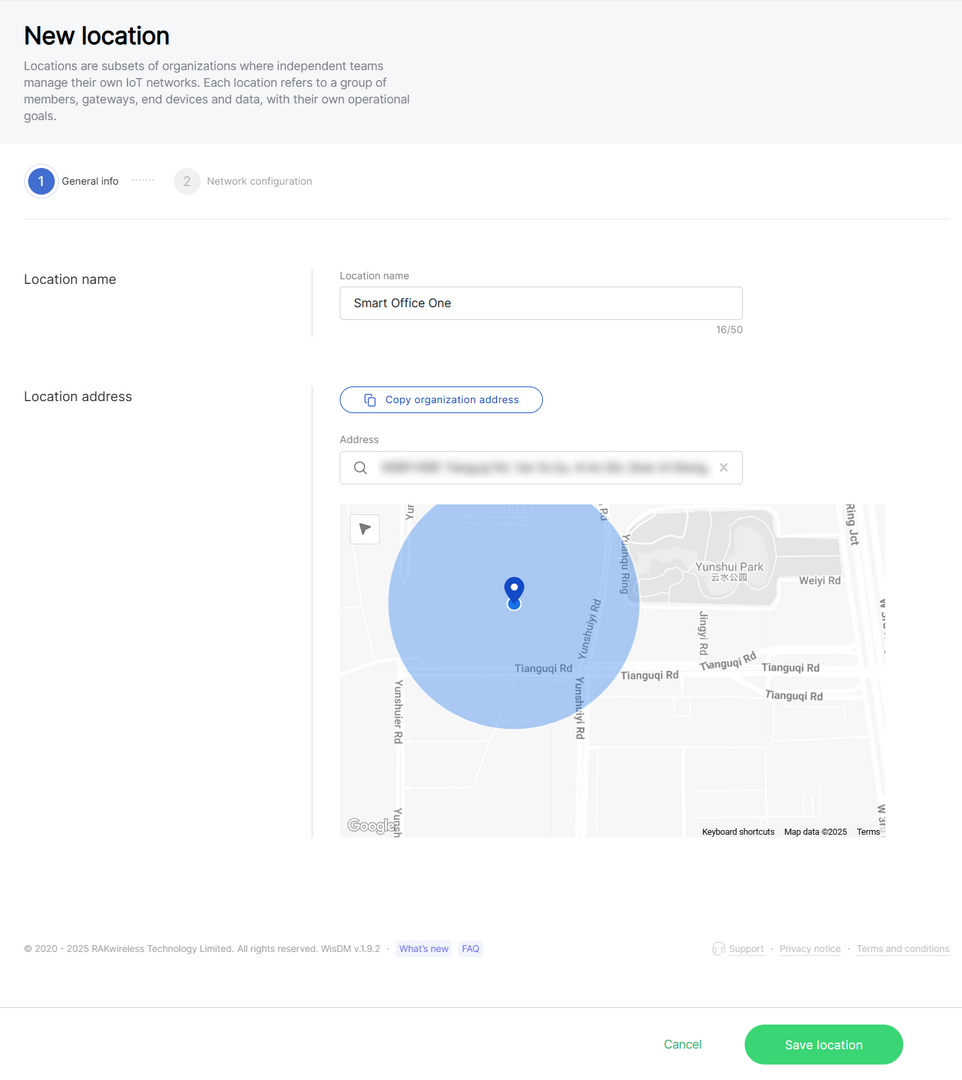
Task: Click the magnifier icon in the Address field
Action: click(360, 467)
